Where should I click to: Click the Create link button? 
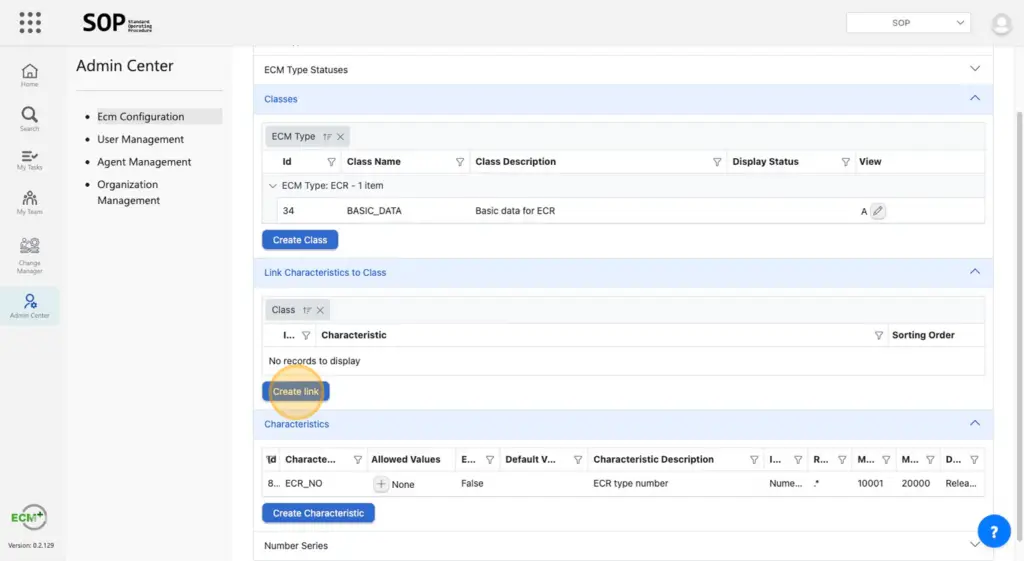point(295,392)
